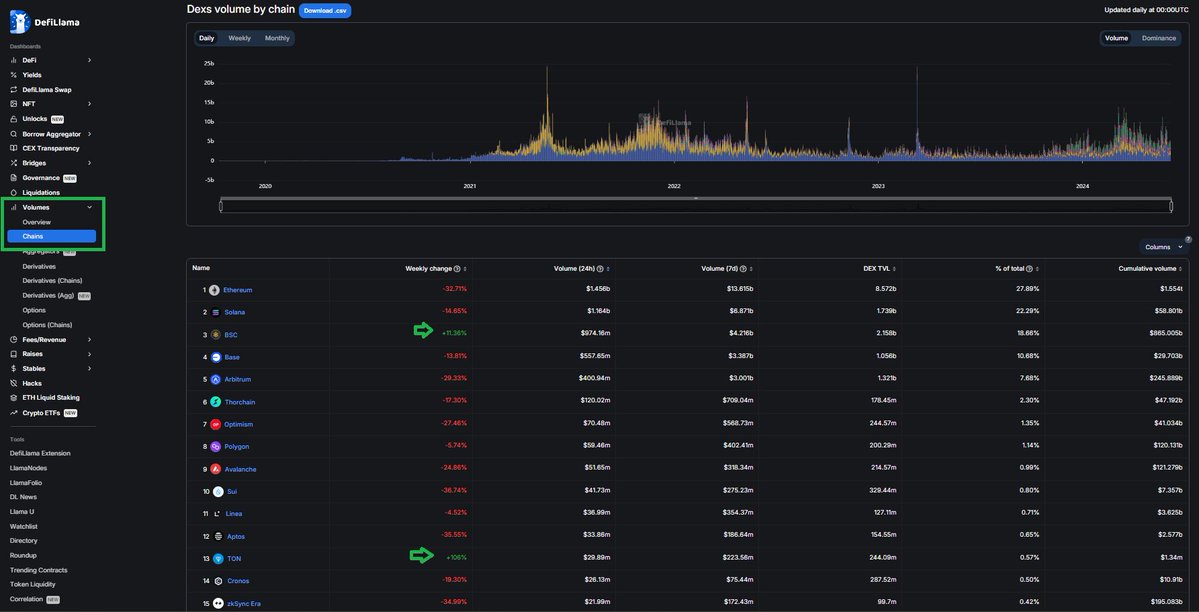Open the Ethereum chain link
The width and height of the screenshot is (1199, 612).
click(x=238, y=290)
